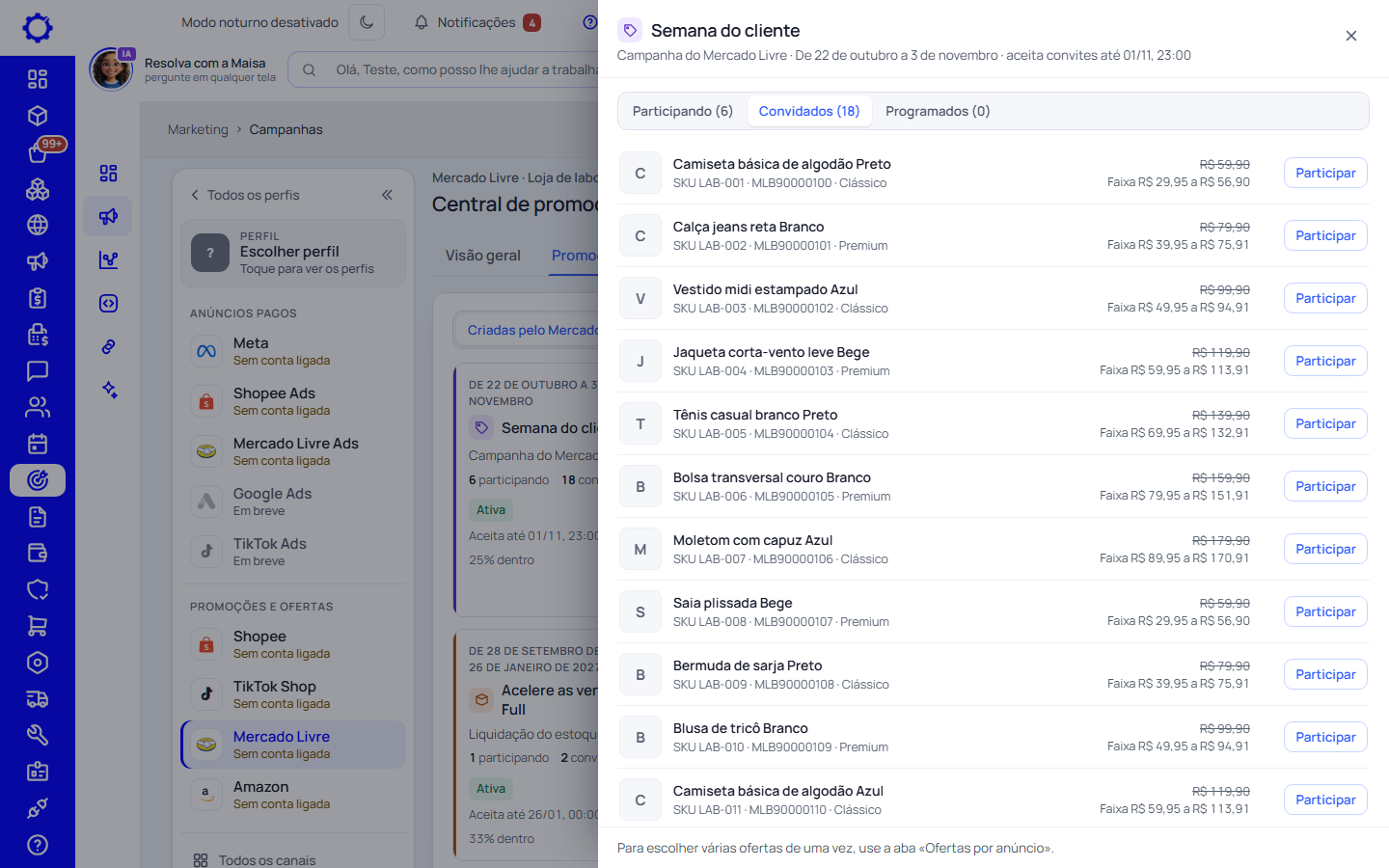Open the help question mark at the sidebar bottom
The height and width of the screenshot is (868, 1389).
pos(38,845)
